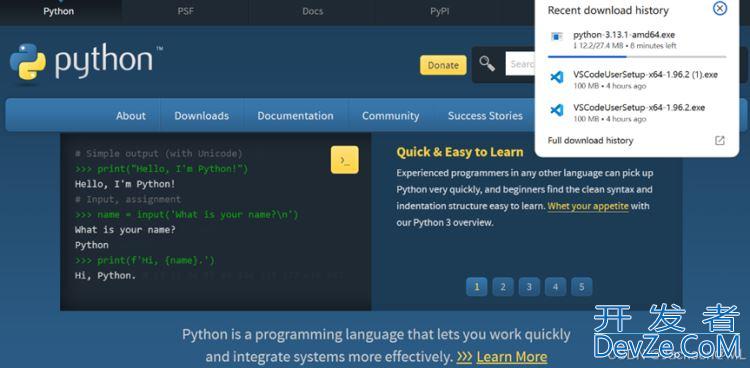
Task: Open the About menu
Action: 131,116
